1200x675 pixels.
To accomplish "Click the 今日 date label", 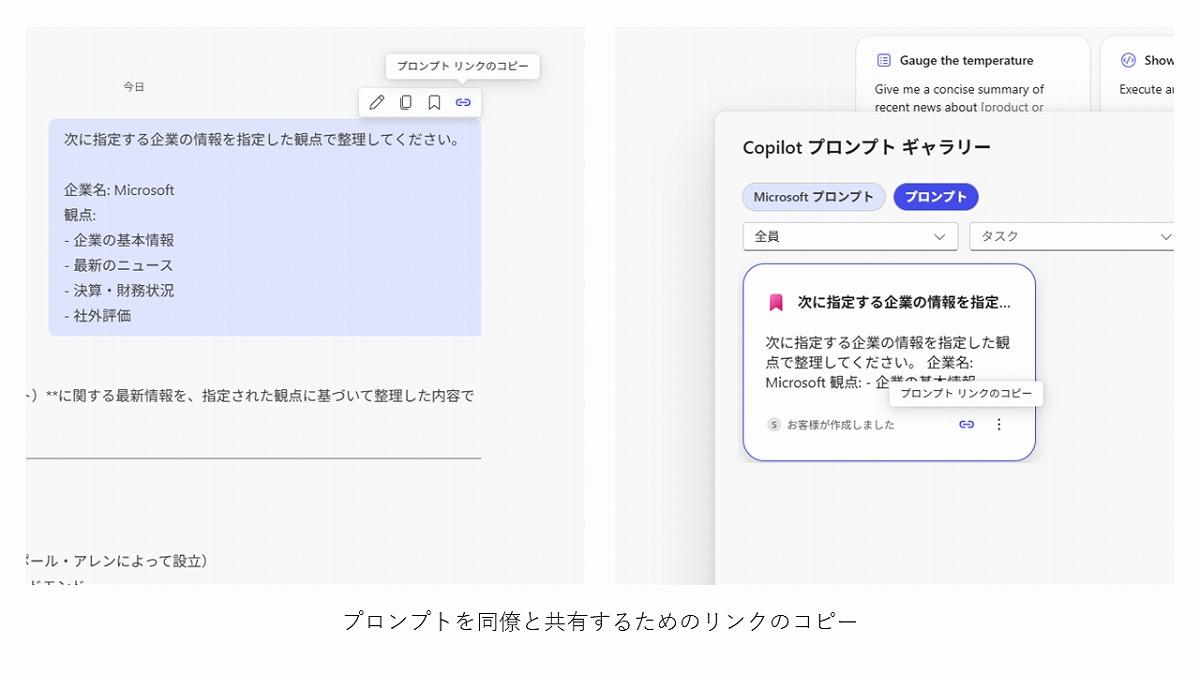I will 134,87.
